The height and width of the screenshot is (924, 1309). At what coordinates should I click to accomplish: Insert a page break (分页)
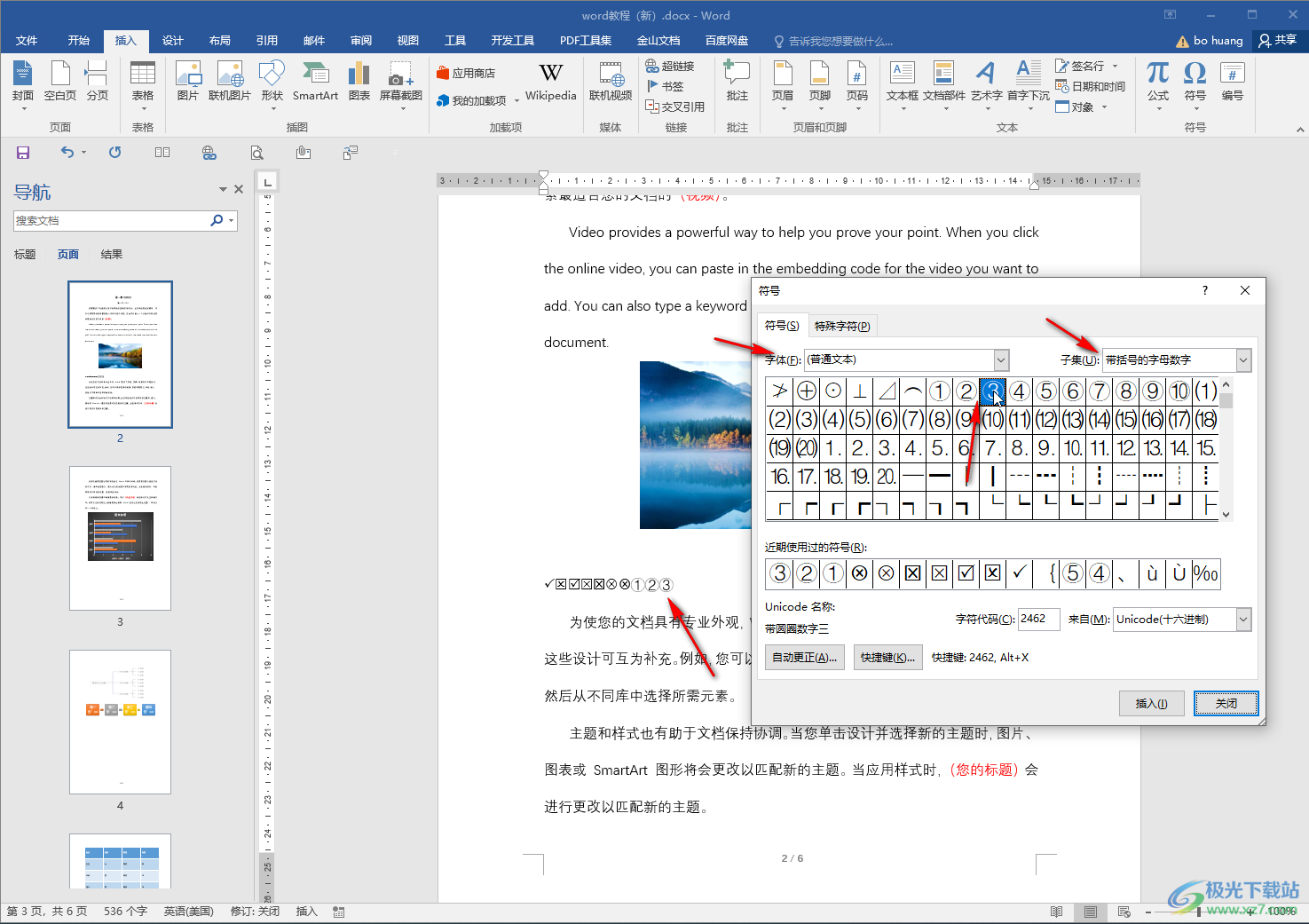point(97,82)
